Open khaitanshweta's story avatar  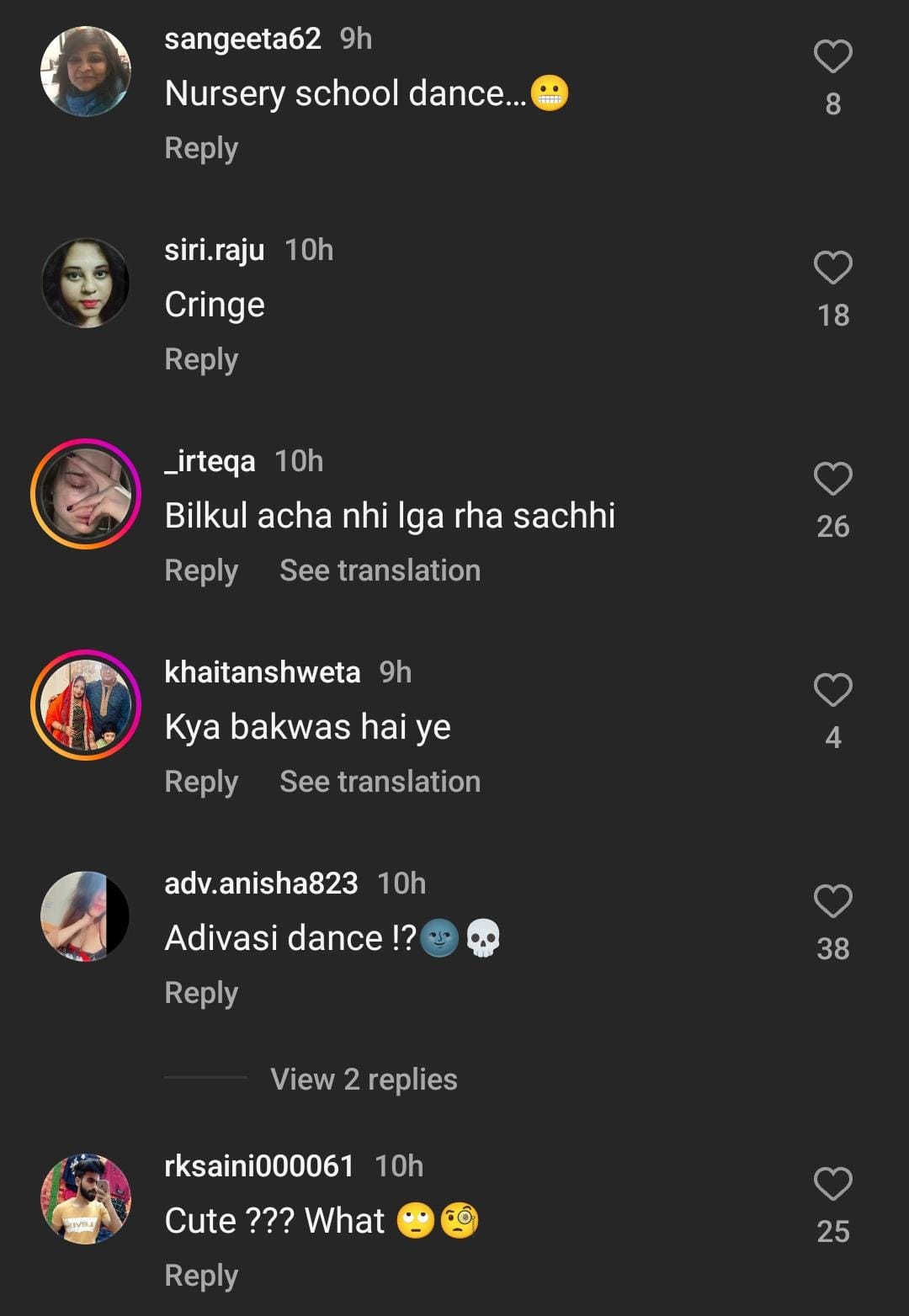coord(86,705)
